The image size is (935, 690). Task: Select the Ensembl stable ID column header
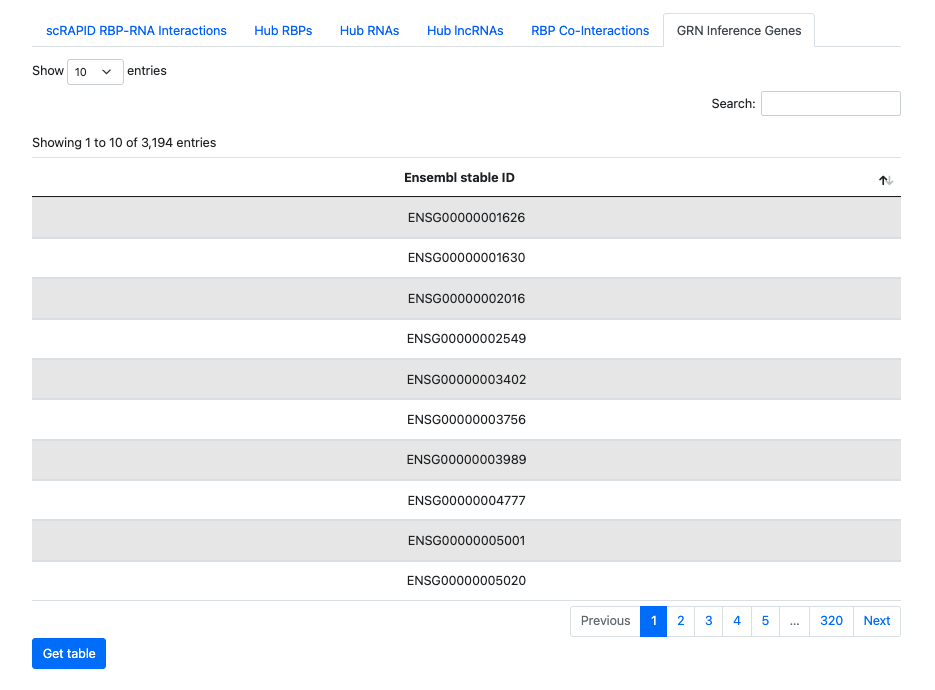pyautogui.click(x=459, y=178)
